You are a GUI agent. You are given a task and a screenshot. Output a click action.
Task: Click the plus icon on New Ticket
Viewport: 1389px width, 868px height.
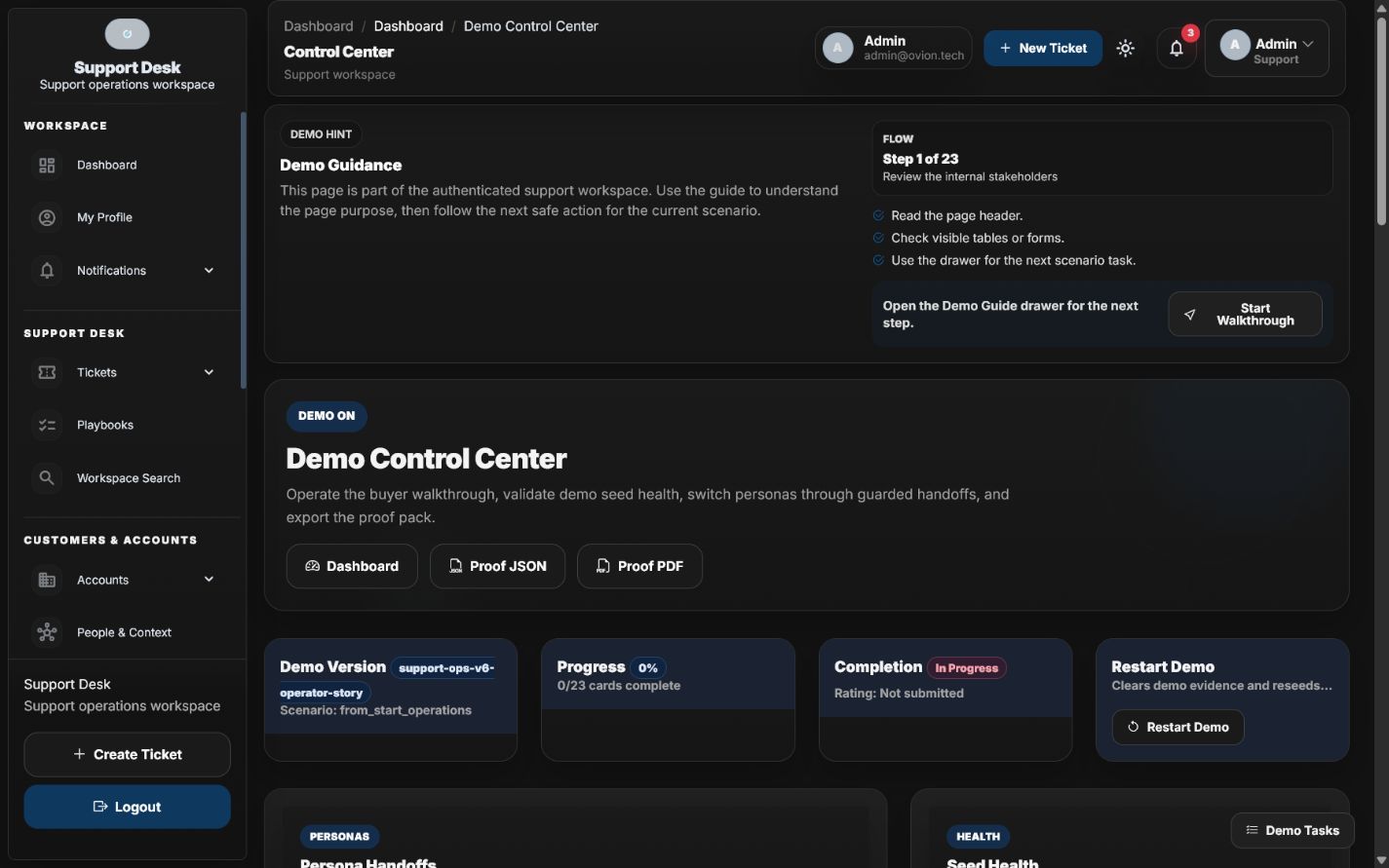coord(1005,48)
